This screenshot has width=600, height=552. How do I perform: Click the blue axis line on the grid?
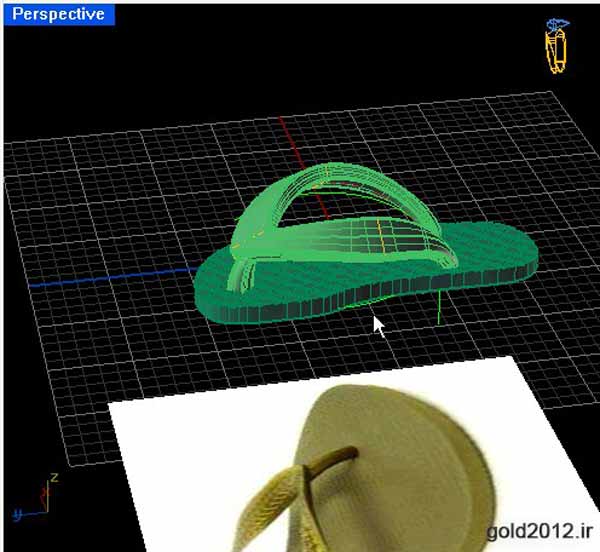pos(100,279)
